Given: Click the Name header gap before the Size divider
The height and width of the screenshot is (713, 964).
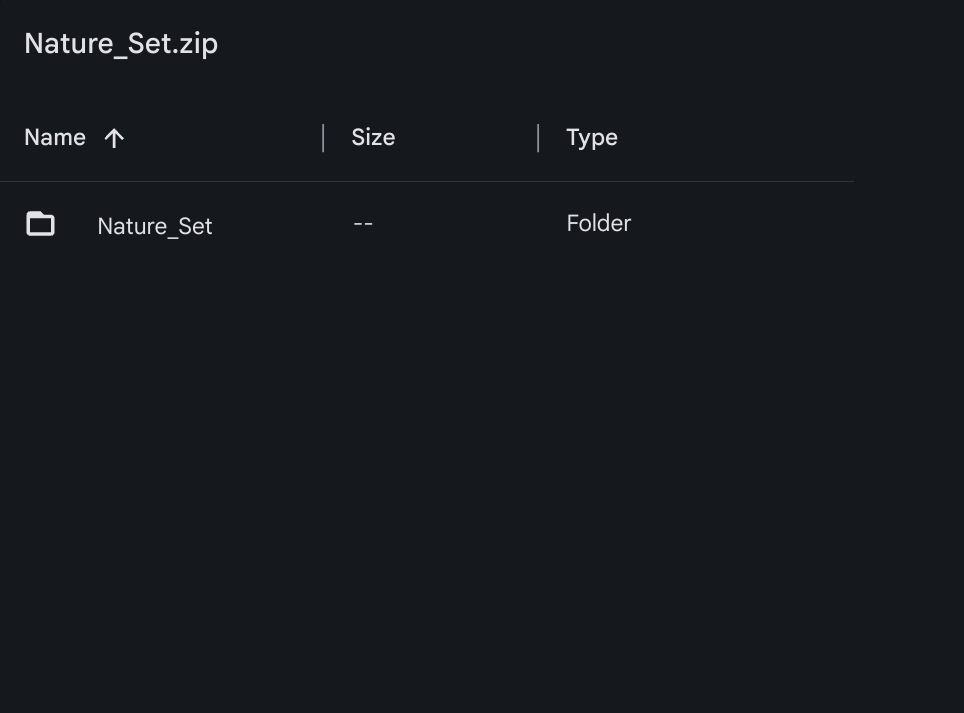Looking at the screenshot, I should [x=223, y=138].
